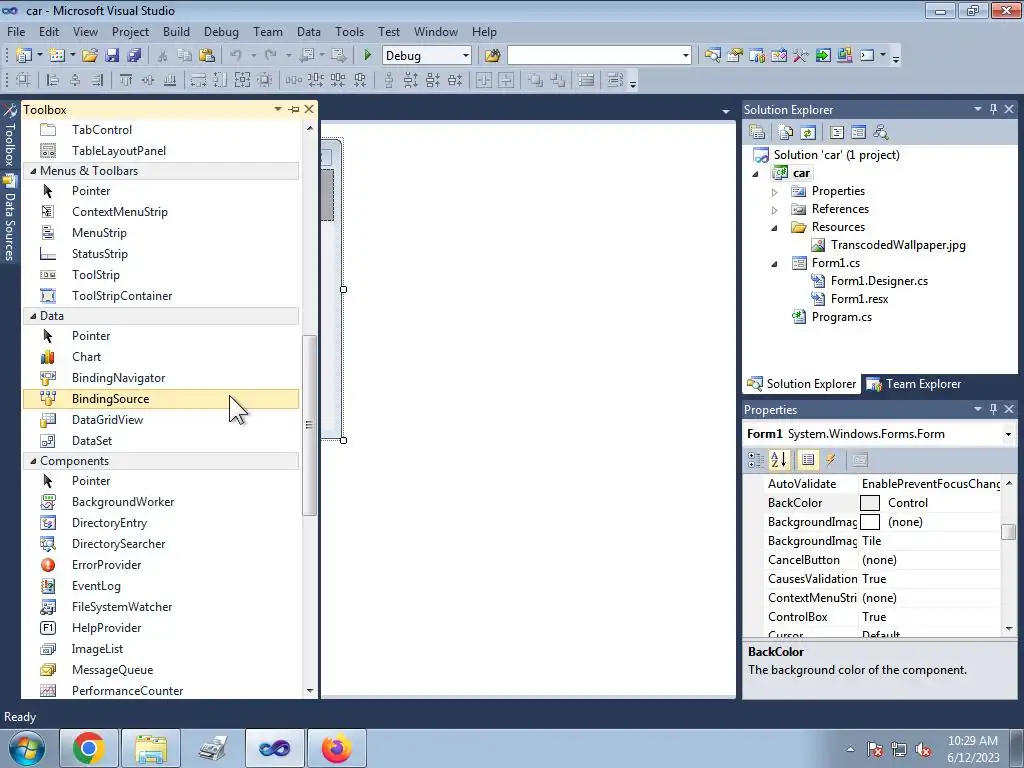This screenshot has width=1024, height=768.
Task: Open the Debug menu
Action: pyautogui.click(x=221, y=32)
